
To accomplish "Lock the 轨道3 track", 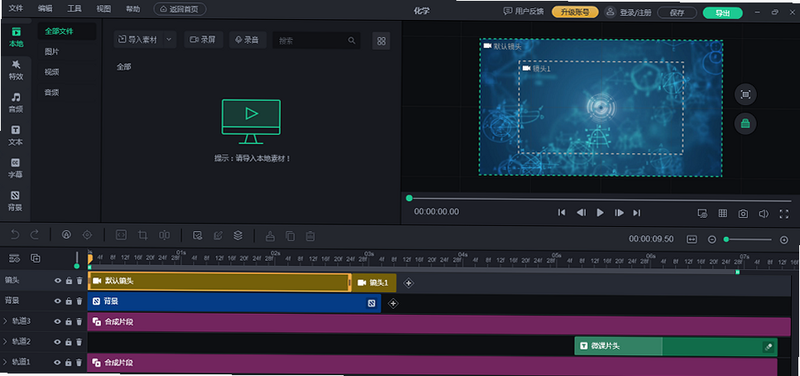I will click(x=69, y=321).
